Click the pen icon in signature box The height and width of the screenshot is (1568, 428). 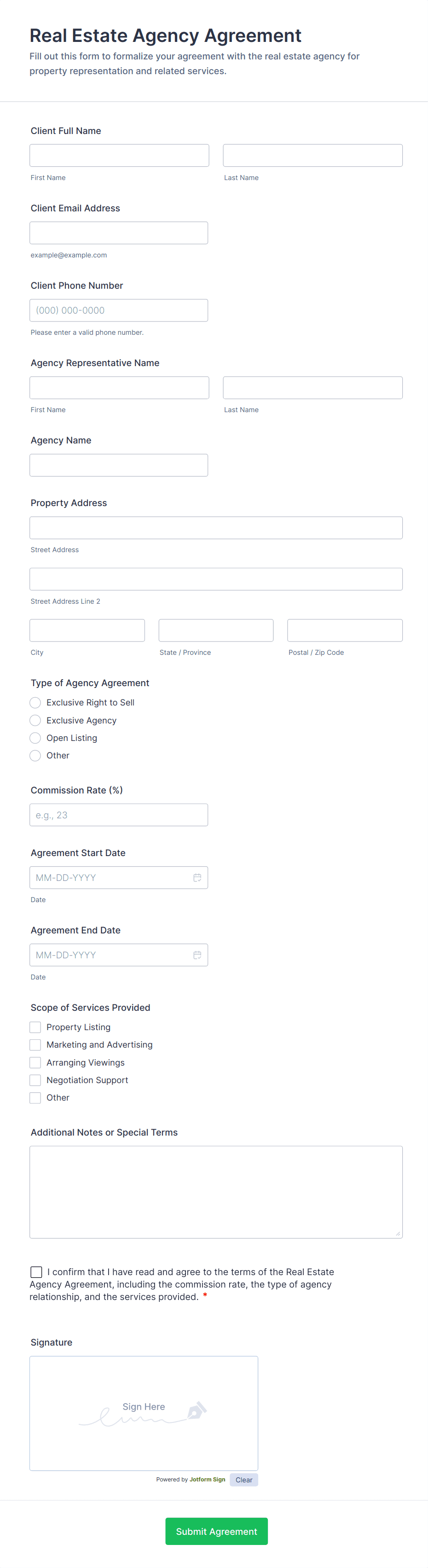tap(197, 1410)
